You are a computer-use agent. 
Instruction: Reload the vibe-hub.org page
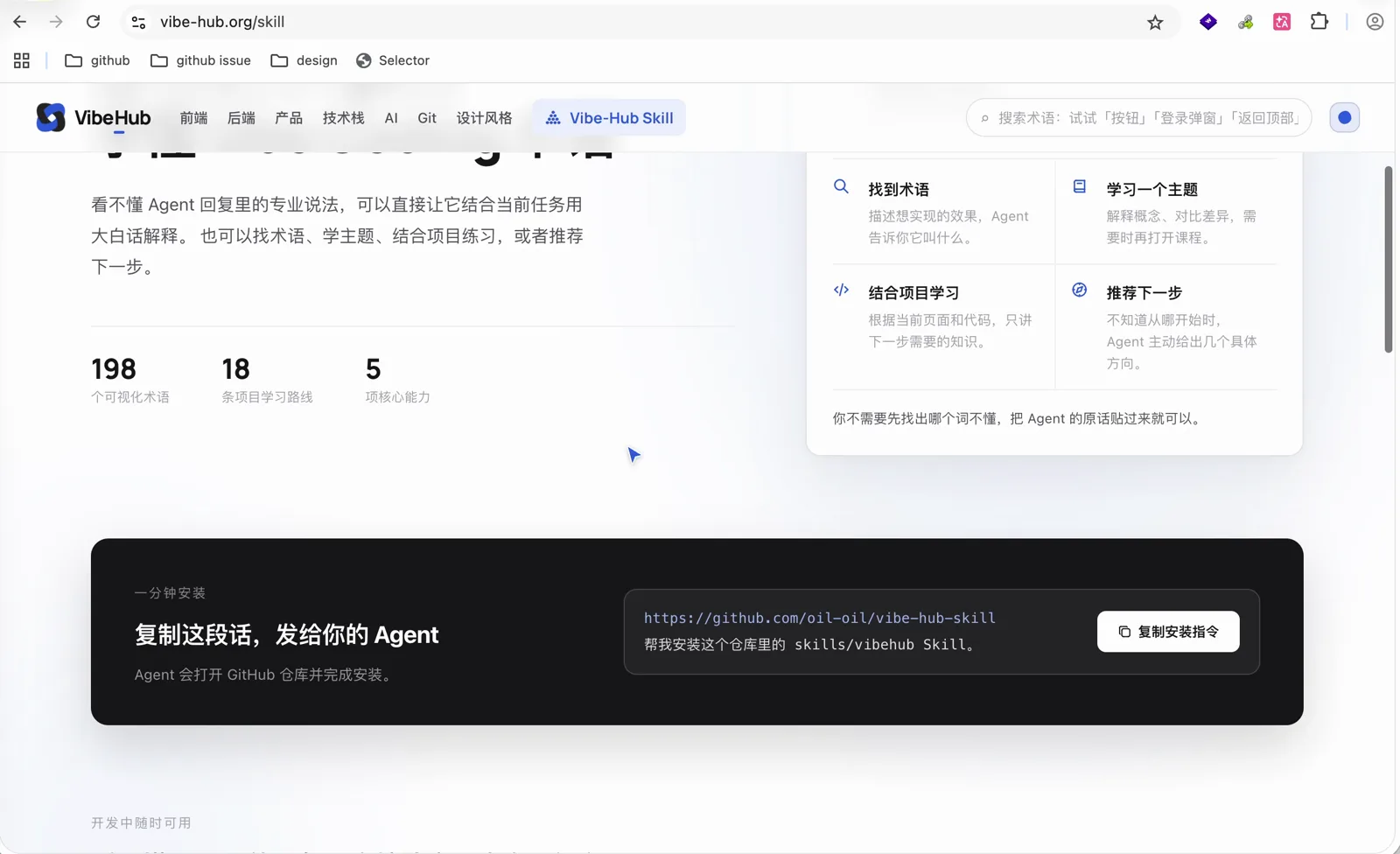[x=93, y=22]
